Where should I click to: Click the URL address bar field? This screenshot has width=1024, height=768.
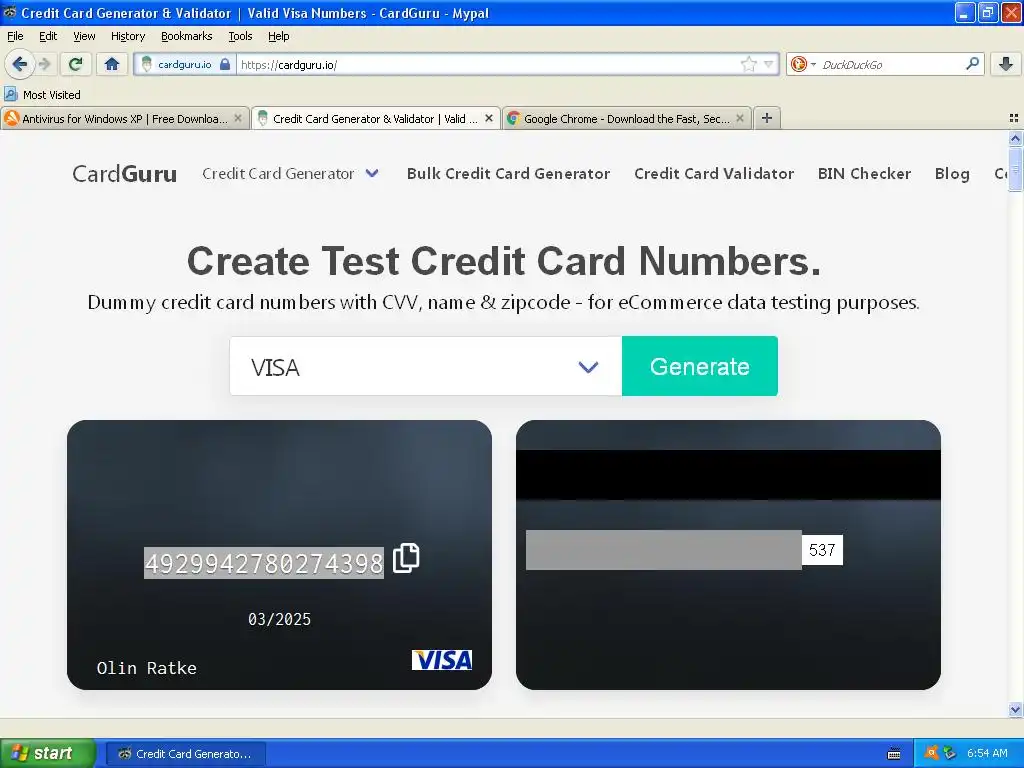click(488, 64)
